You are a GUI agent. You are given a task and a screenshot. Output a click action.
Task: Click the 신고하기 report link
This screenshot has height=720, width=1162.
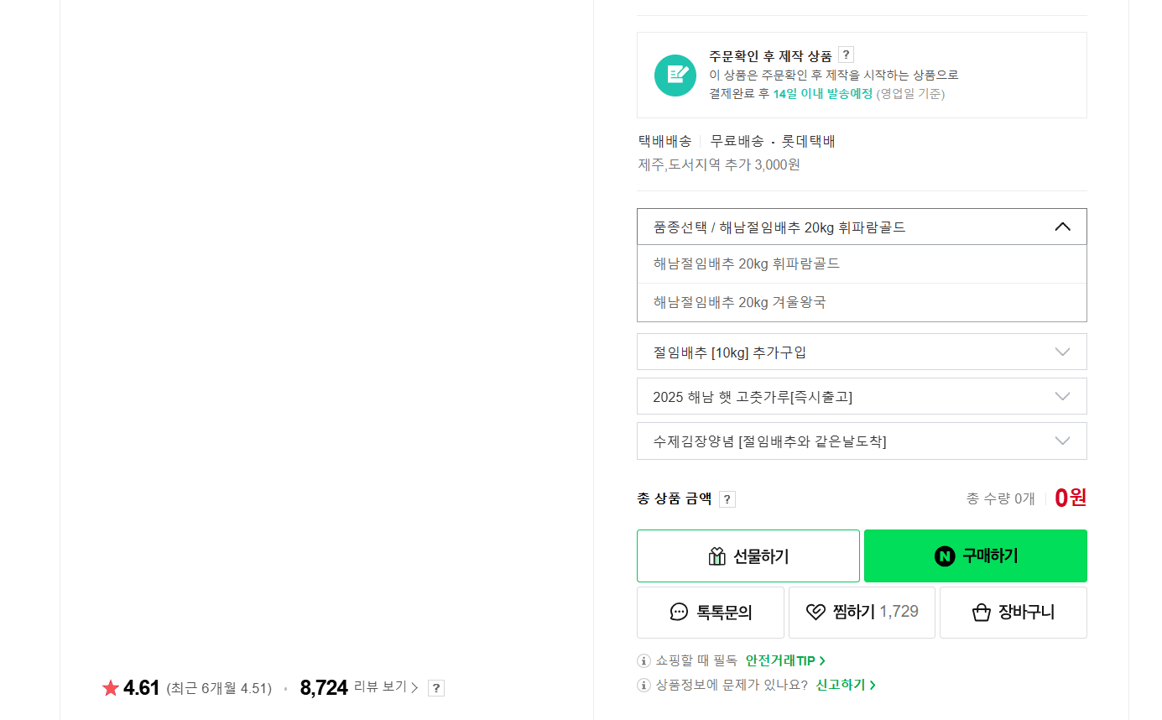coord(839,685)
